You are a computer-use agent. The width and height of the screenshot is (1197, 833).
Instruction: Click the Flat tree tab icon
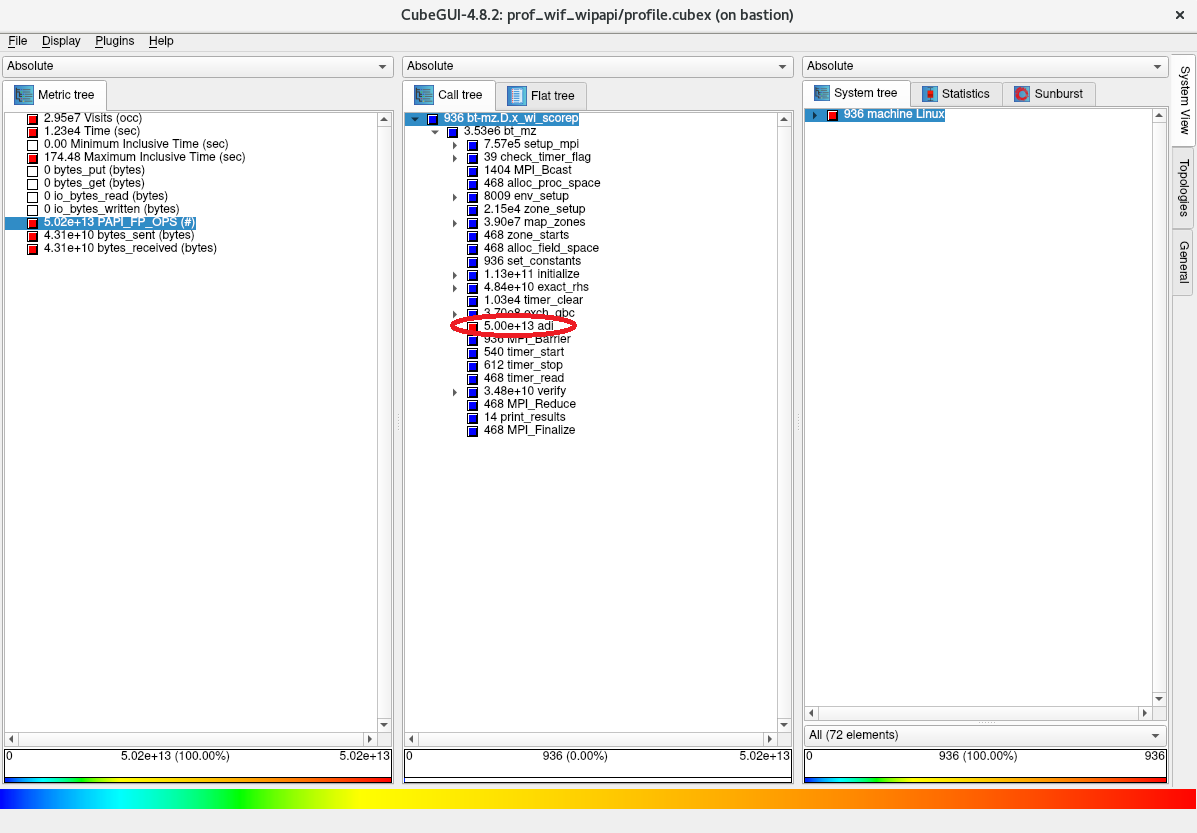517,96
